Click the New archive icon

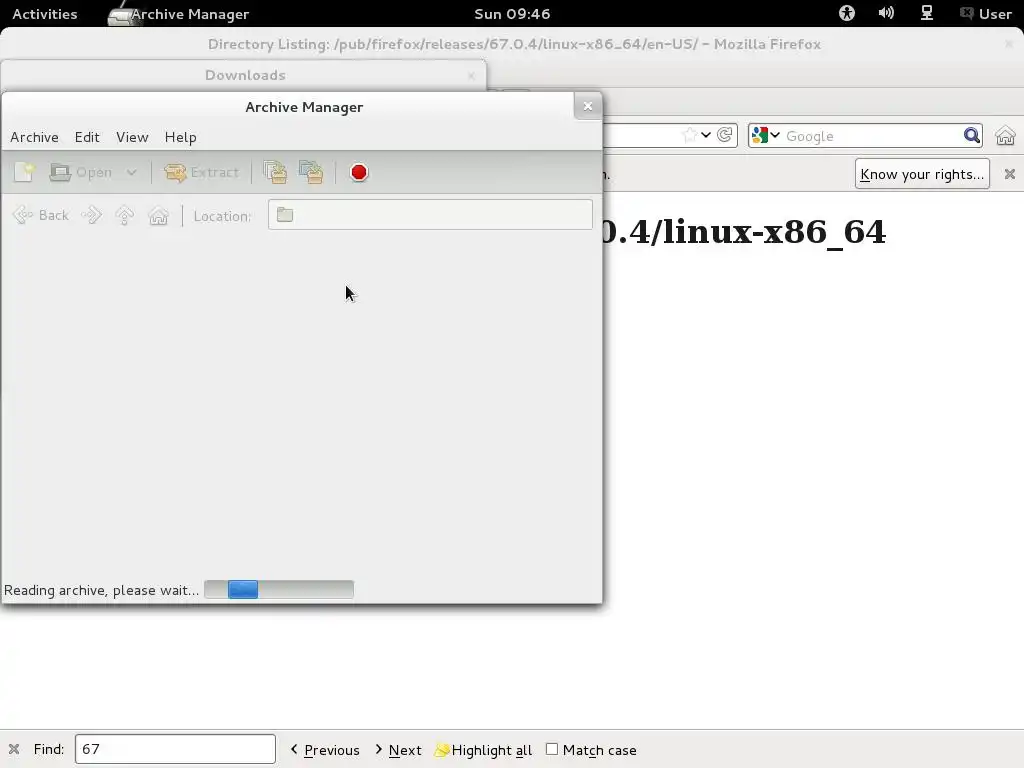(24, 172)
